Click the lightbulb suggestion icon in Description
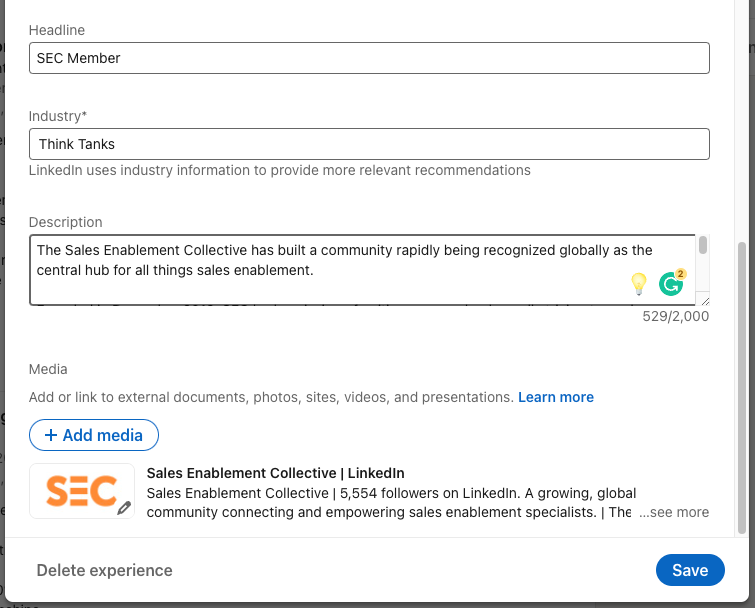The width and height of the screenshot is (755, 608). click(x=638, y=284)
